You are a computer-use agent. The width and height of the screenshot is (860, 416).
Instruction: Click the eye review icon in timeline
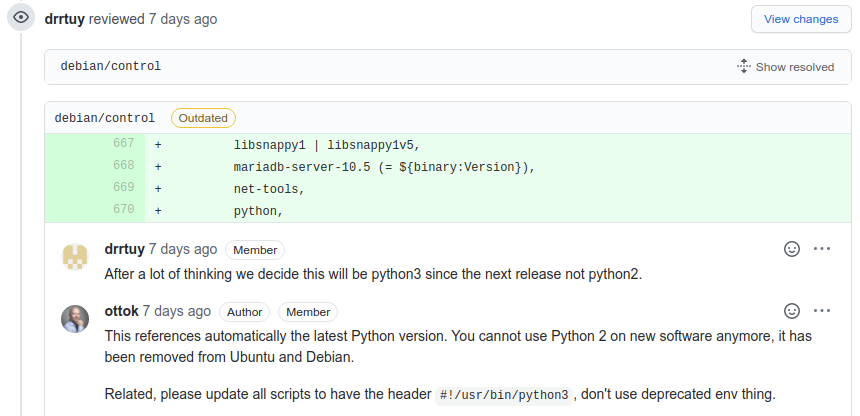click(19, 18)
